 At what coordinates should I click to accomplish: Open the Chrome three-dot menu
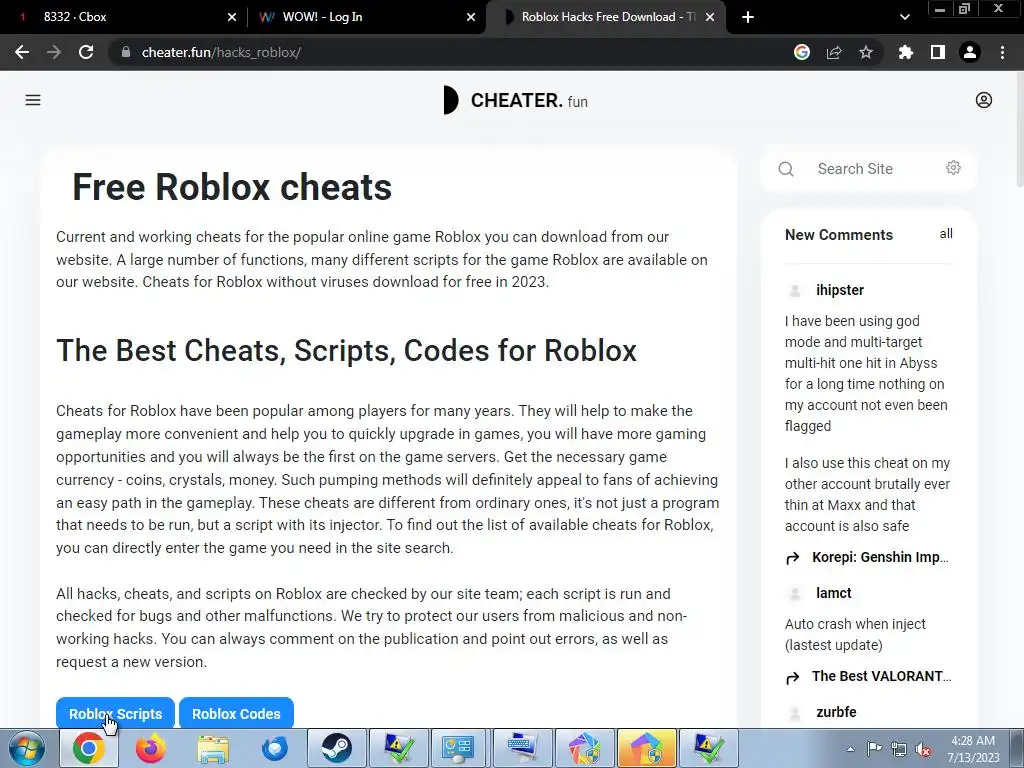point(1002,52)
